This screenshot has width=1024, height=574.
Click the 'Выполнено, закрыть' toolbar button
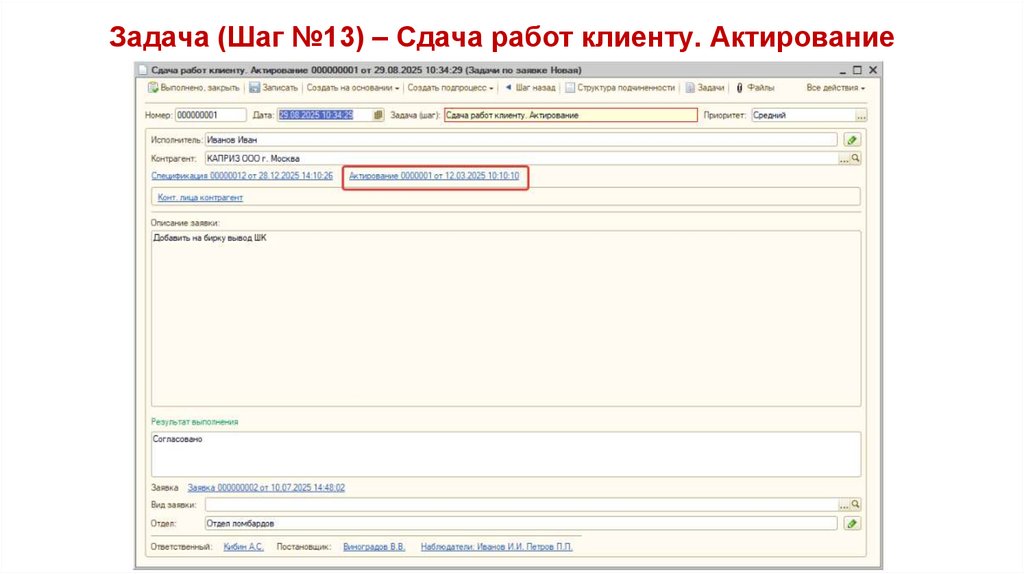tap(193, 88)
